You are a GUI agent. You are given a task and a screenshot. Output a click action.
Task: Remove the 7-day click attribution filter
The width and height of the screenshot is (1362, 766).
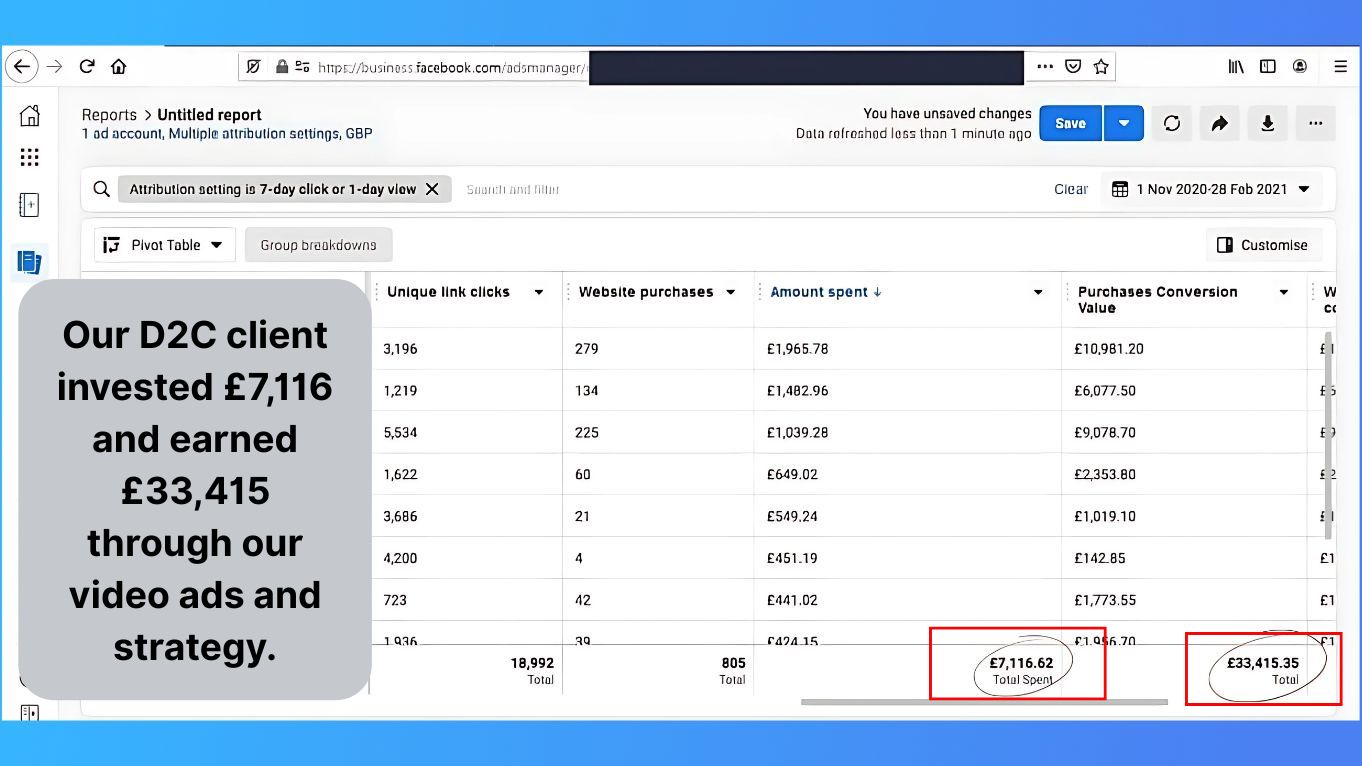[432, 189]
